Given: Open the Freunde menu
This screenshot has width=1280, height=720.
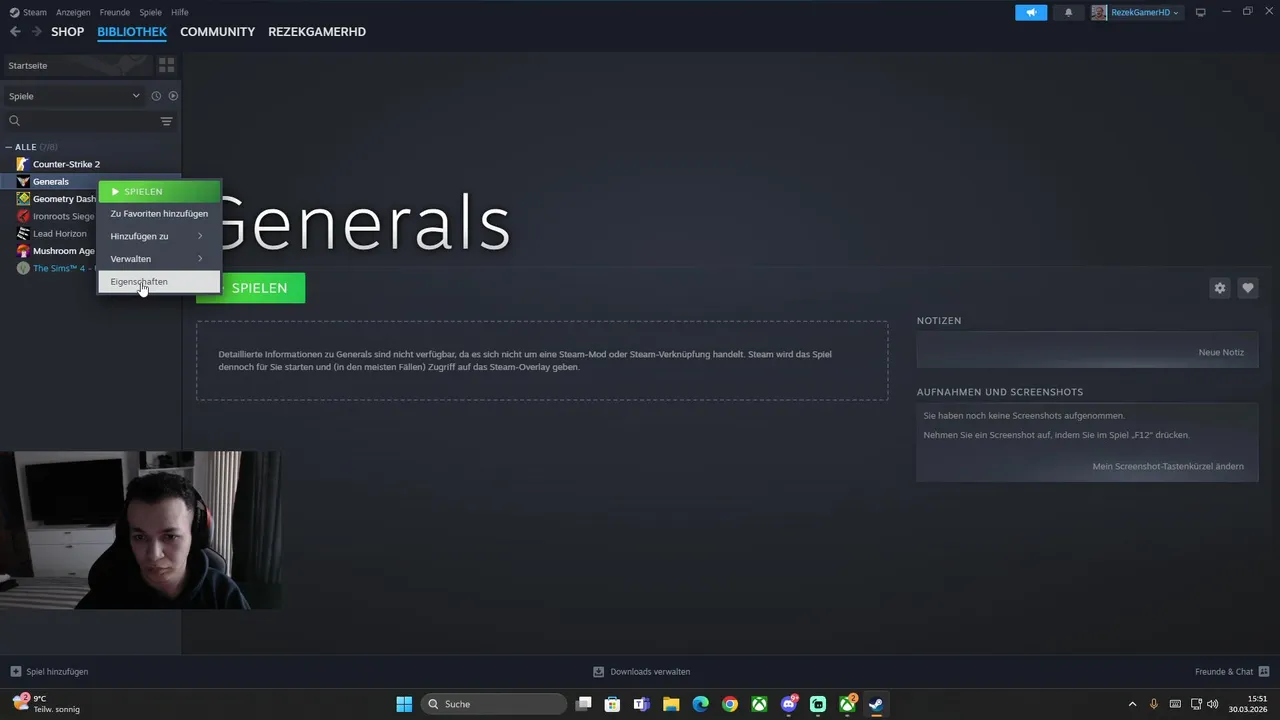Looking at the screenshot, I should coord(114,12).
